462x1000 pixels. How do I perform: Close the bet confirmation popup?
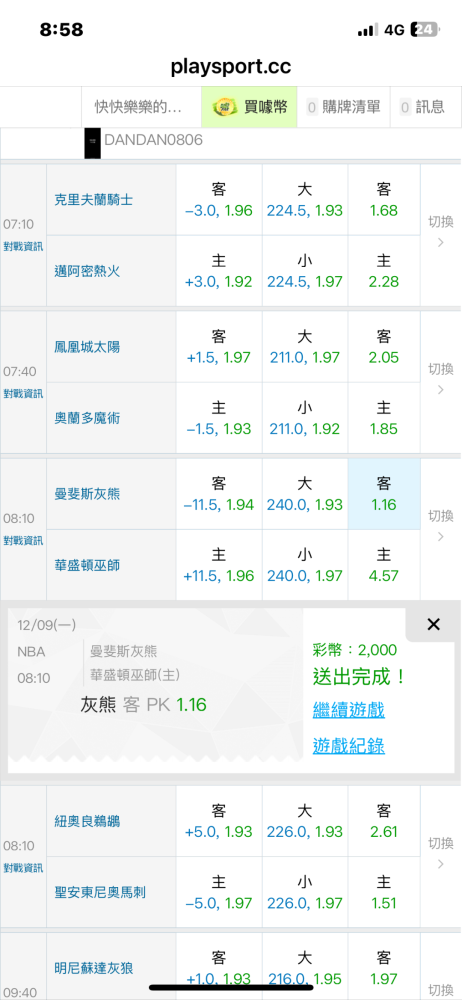click(433, 624)
